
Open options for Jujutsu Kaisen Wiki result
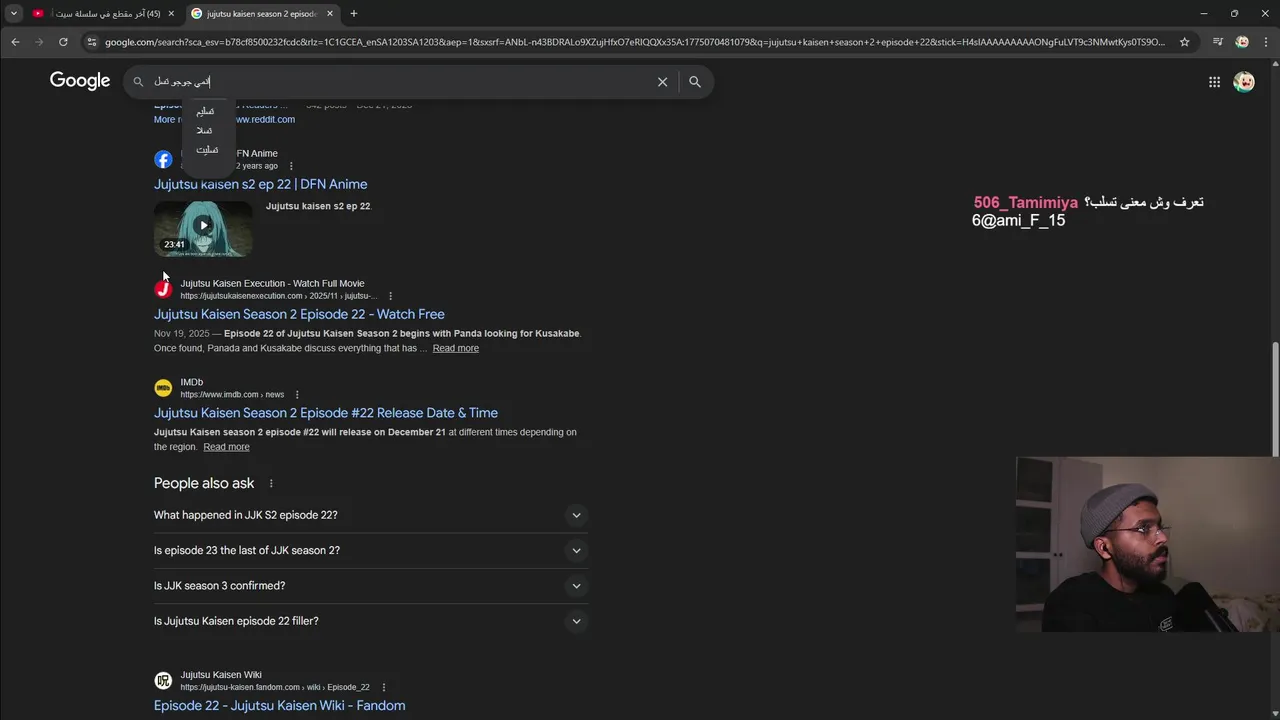pos(383,688)
